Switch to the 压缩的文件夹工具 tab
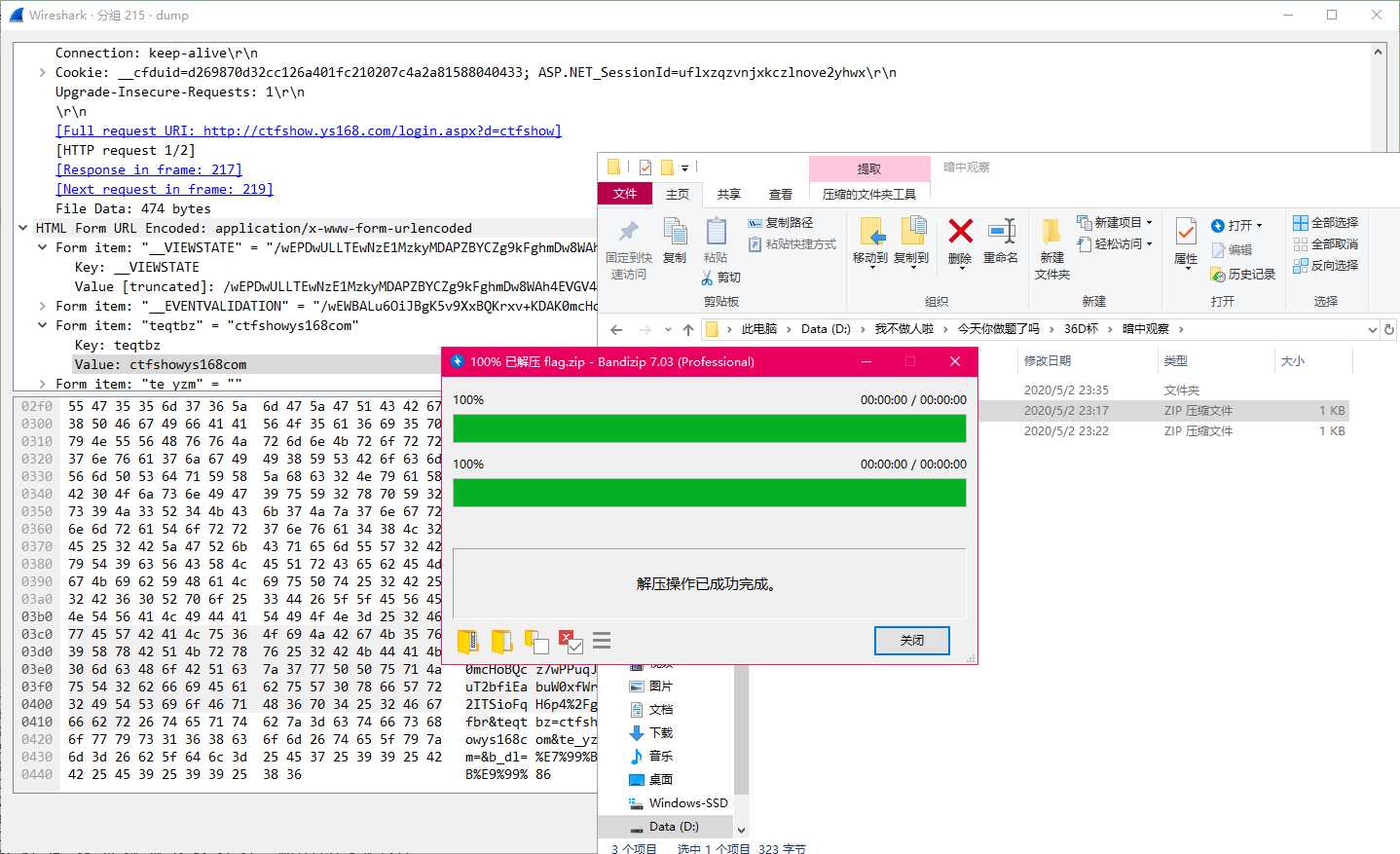This screenshot has width=1400, height=854. tap(869, 194)
